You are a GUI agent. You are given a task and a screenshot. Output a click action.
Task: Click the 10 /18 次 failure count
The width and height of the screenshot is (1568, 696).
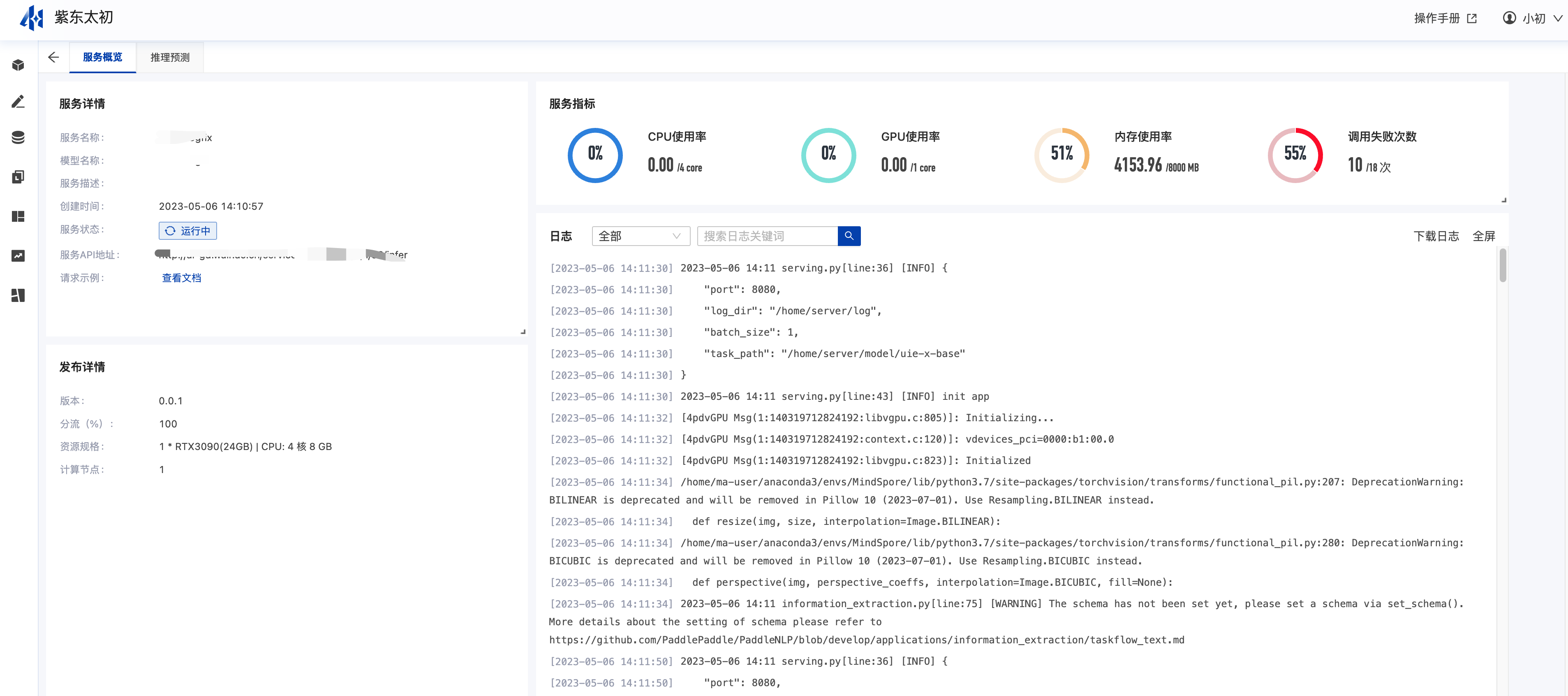click(1369, 165)
